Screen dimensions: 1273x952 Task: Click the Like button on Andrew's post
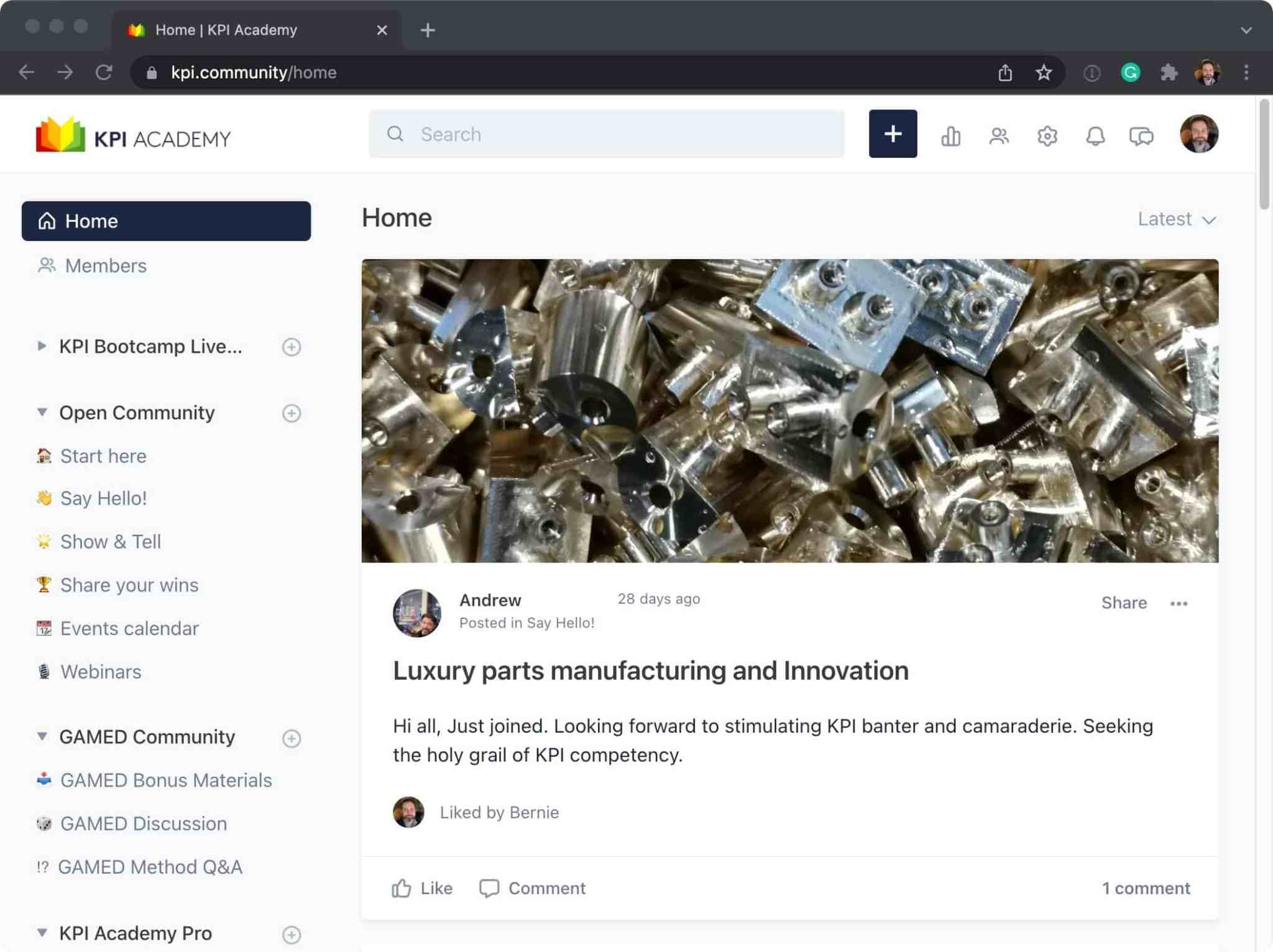click(x=423, y=888)
